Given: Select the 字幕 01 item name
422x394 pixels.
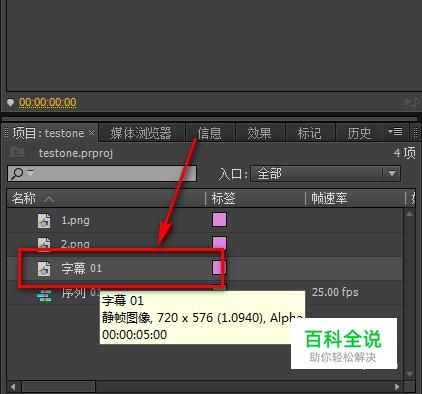Looking at the screenshot, I should click(81, 268).
